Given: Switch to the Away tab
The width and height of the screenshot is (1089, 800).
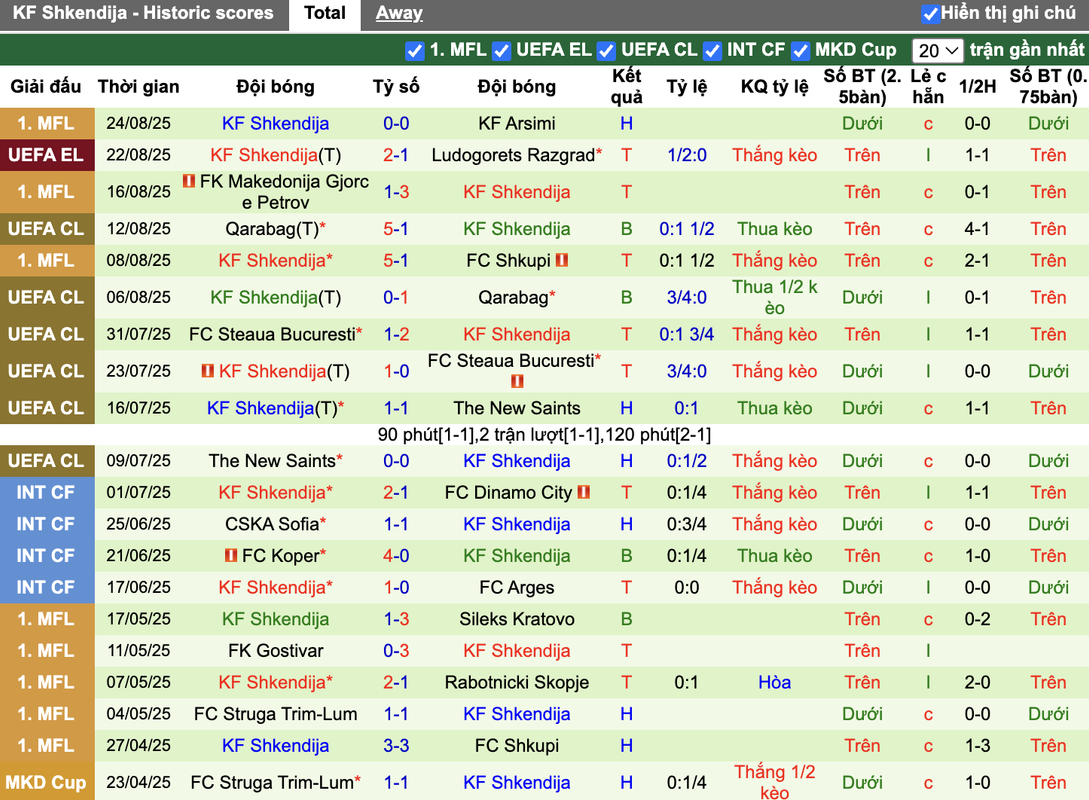Looking at the screenshot, I should 399,13.
